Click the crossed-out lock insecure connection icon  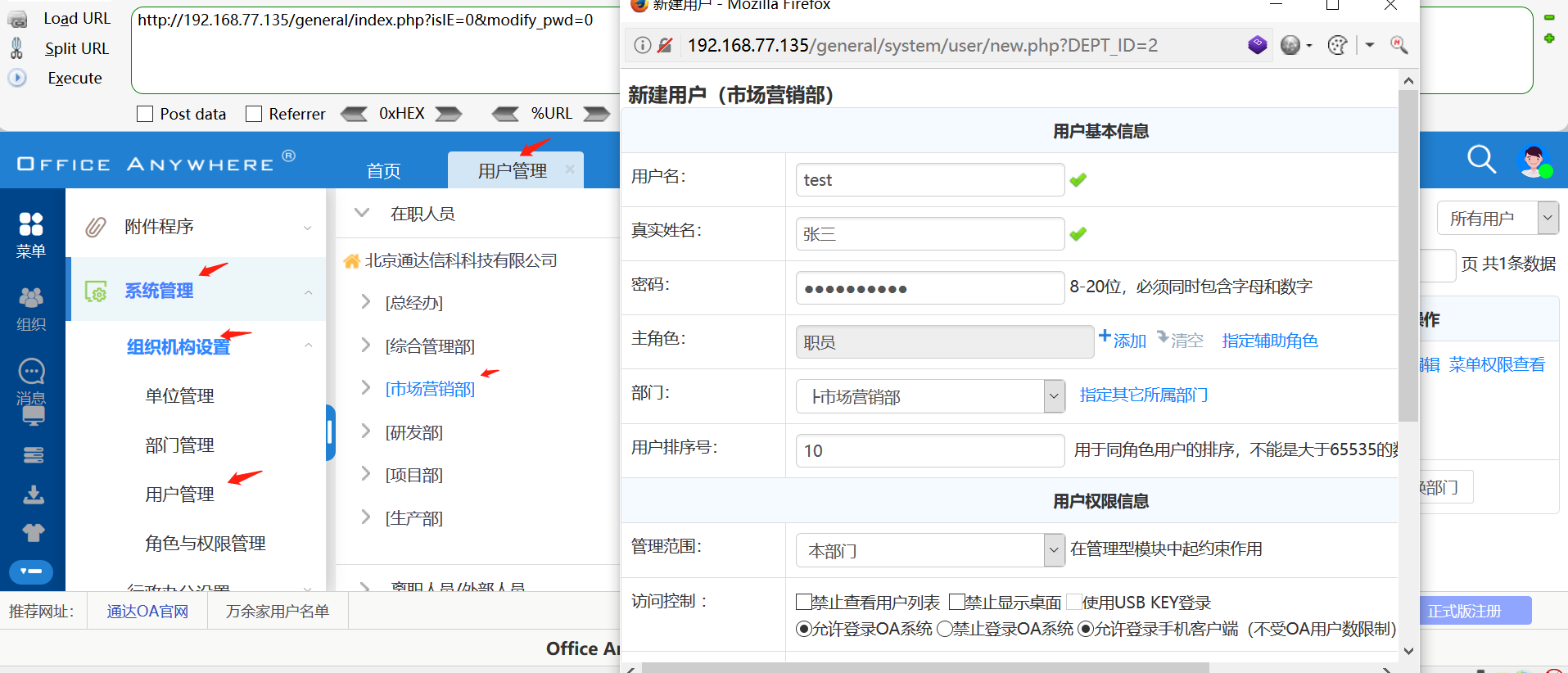click(665, 45)
